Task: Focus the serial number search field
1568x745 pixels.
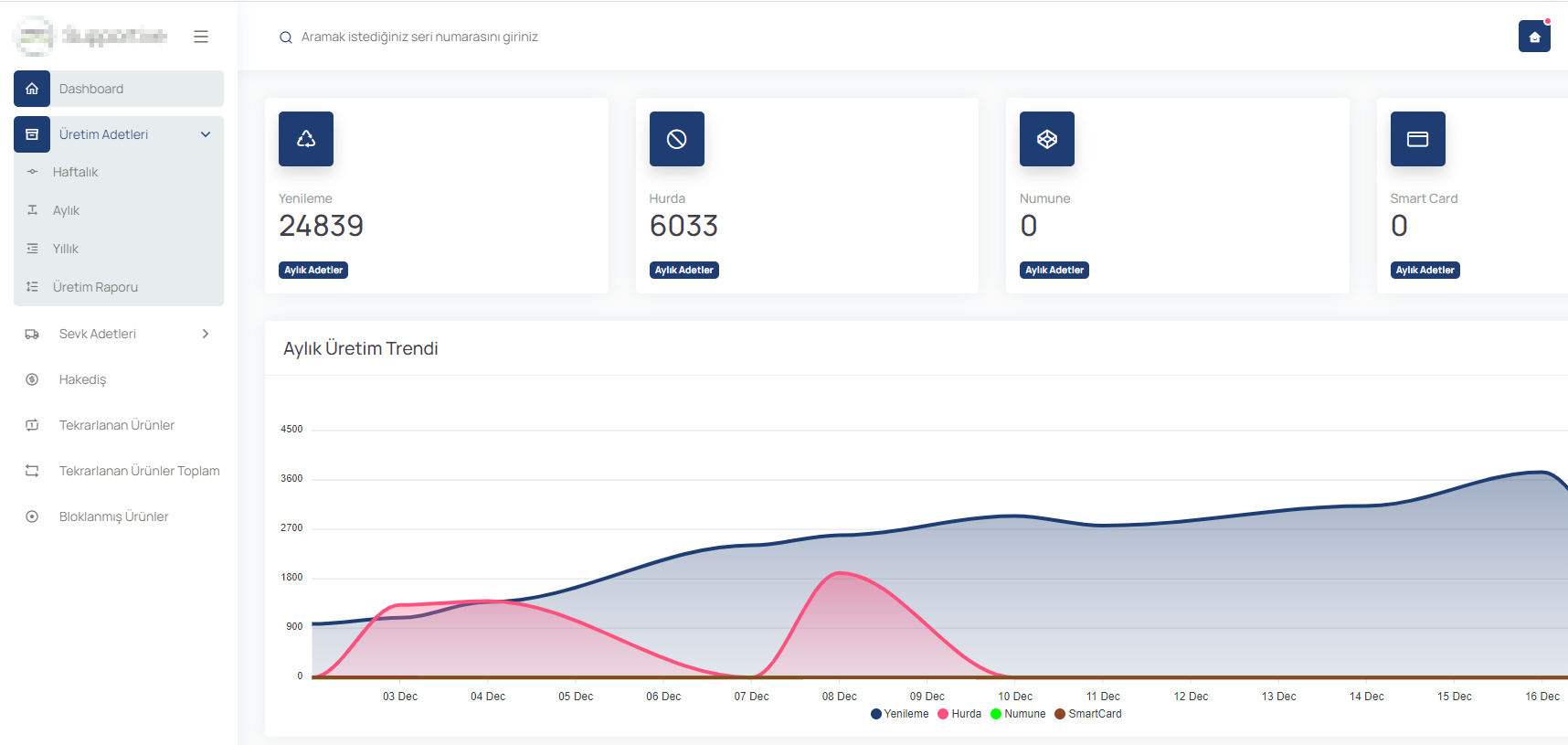Action: [419, 37]
